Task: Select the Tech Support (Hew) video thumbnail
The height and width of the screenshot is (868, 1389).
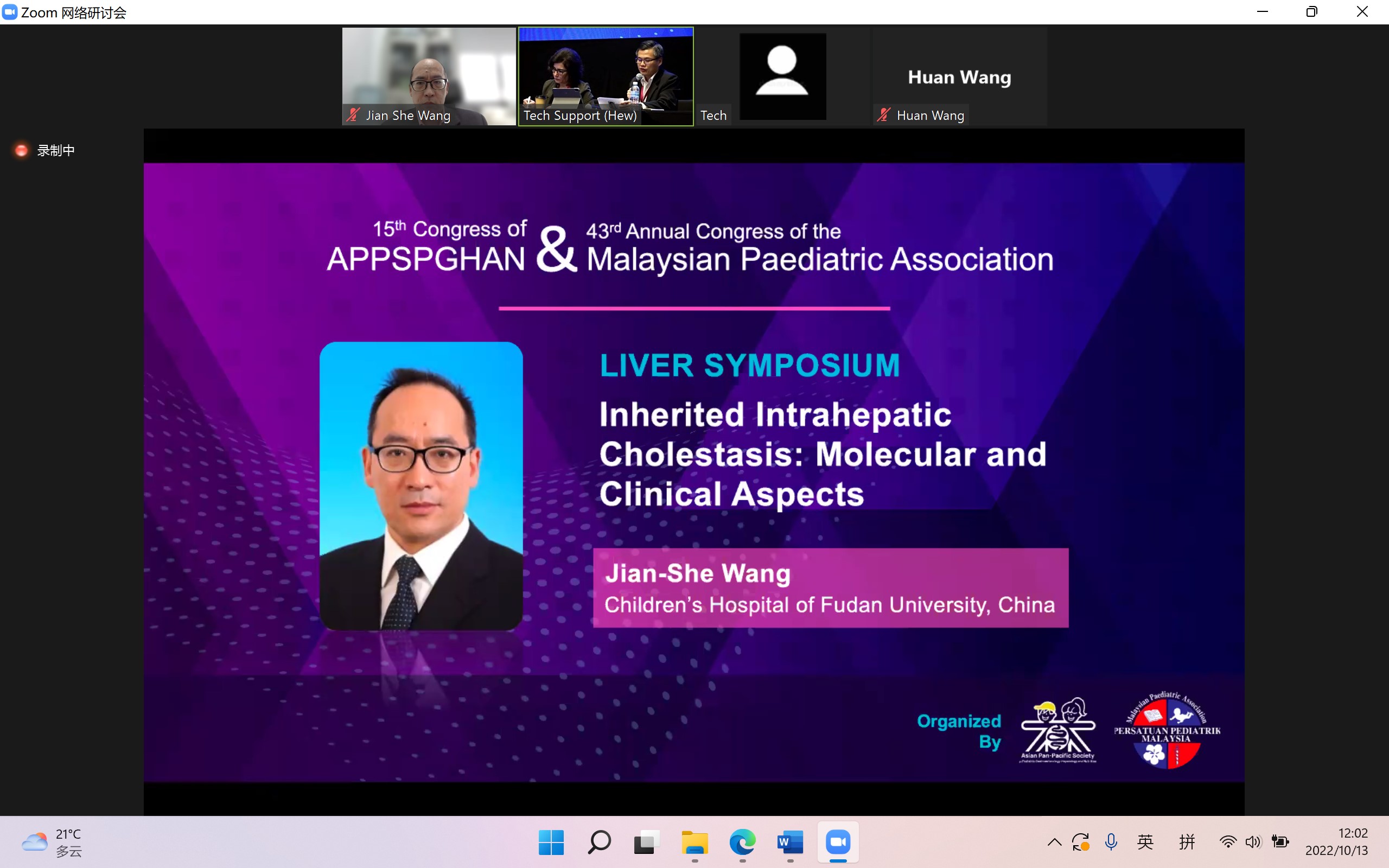Action: click(606, 76)
